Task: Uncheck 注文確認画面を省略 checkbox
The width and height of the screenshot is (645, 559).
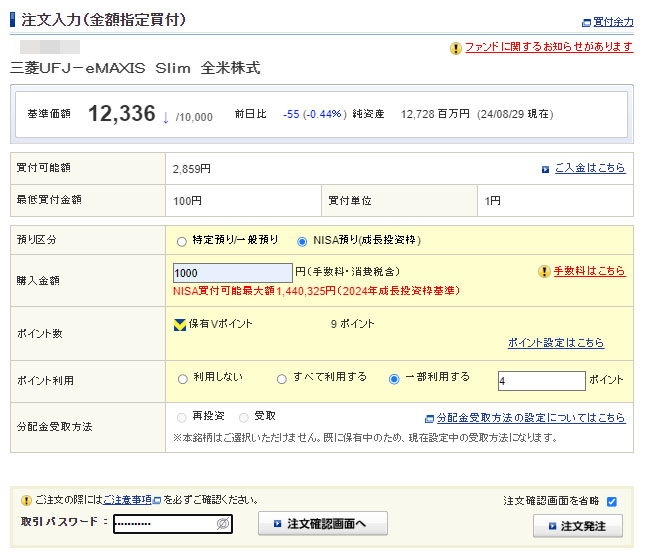Action: click(x=611, y=501)
